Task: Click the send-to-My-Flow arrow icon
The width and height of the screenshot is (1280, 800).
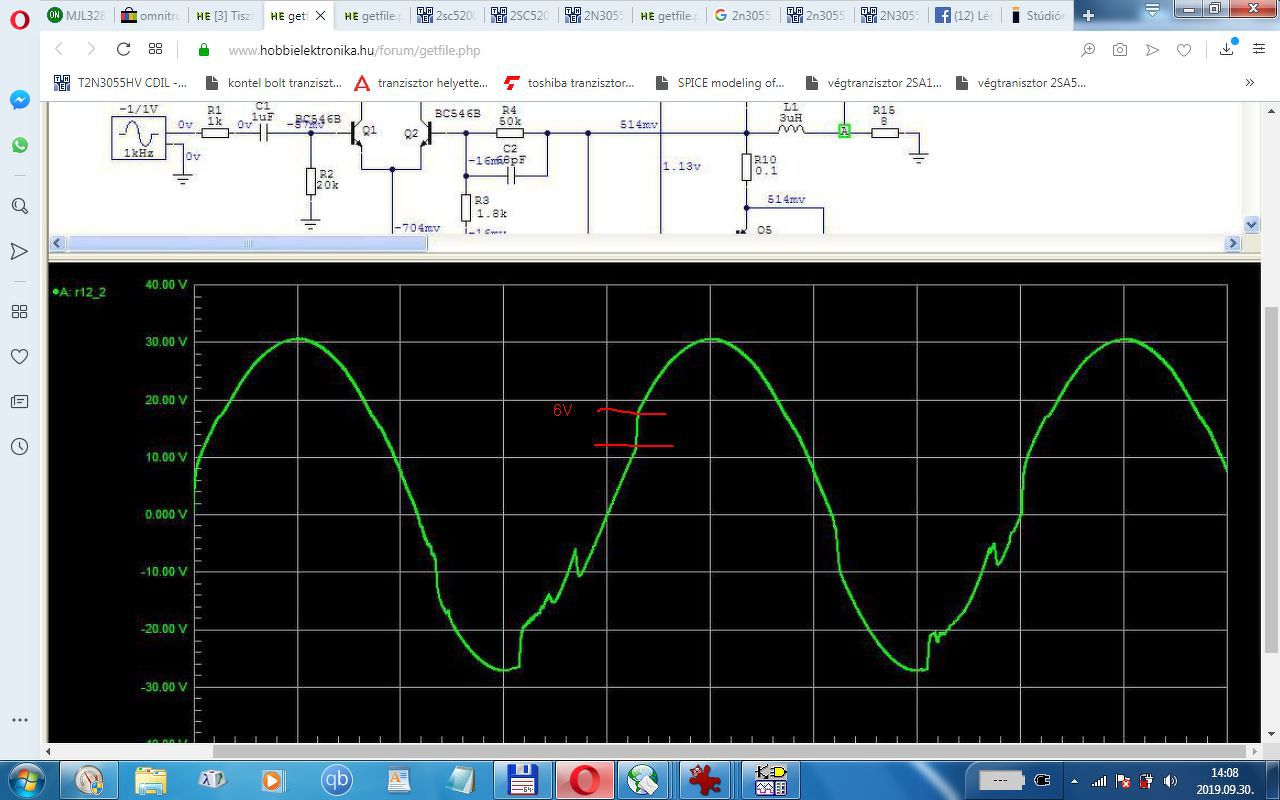Action: [1152, 50]
